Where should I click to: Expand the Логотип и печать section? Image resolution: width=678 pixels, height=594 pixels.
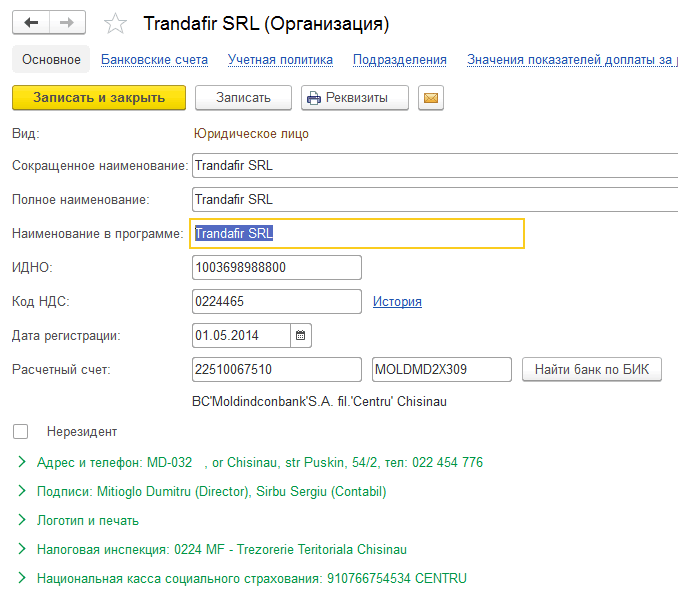coord(22,520)
